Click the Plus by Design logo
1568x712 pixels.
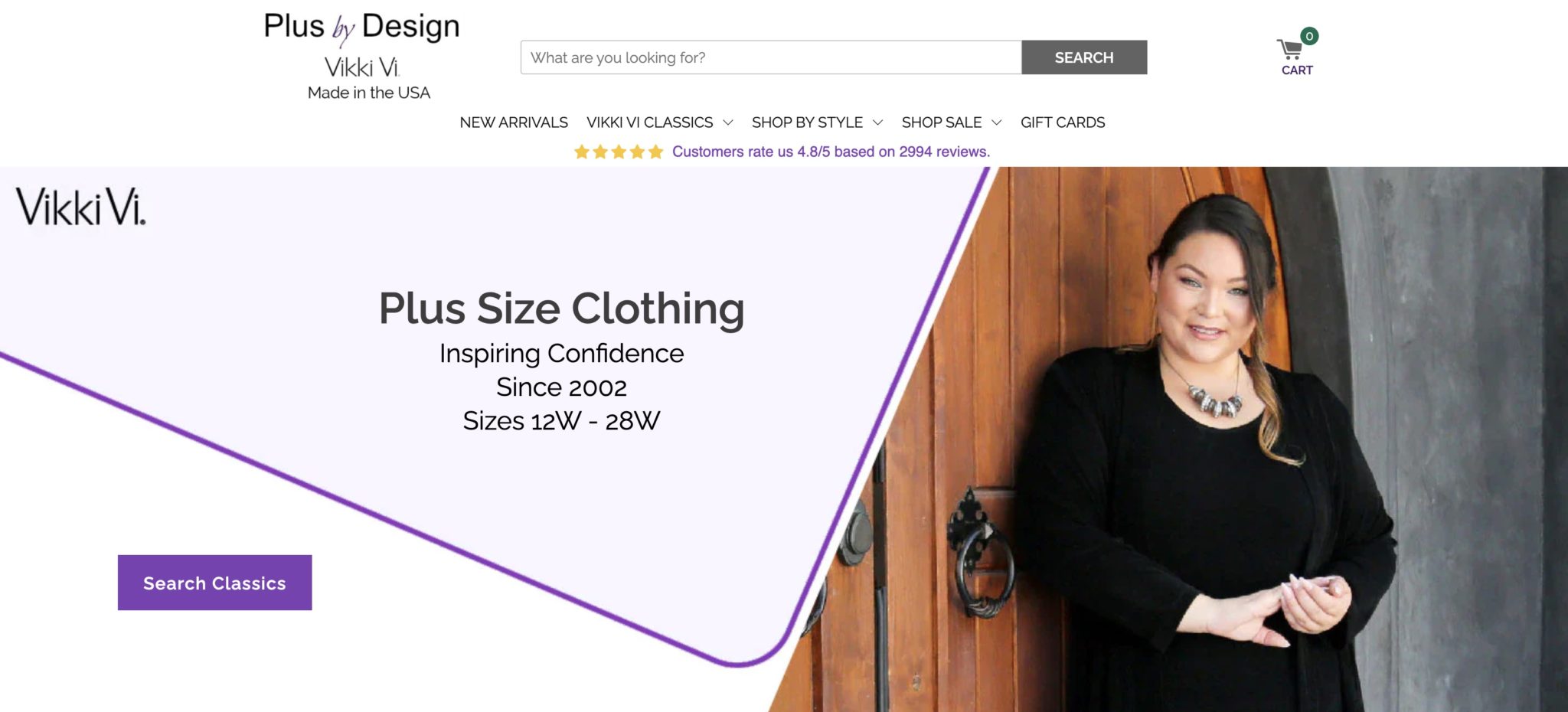click(x=361, y=28)
